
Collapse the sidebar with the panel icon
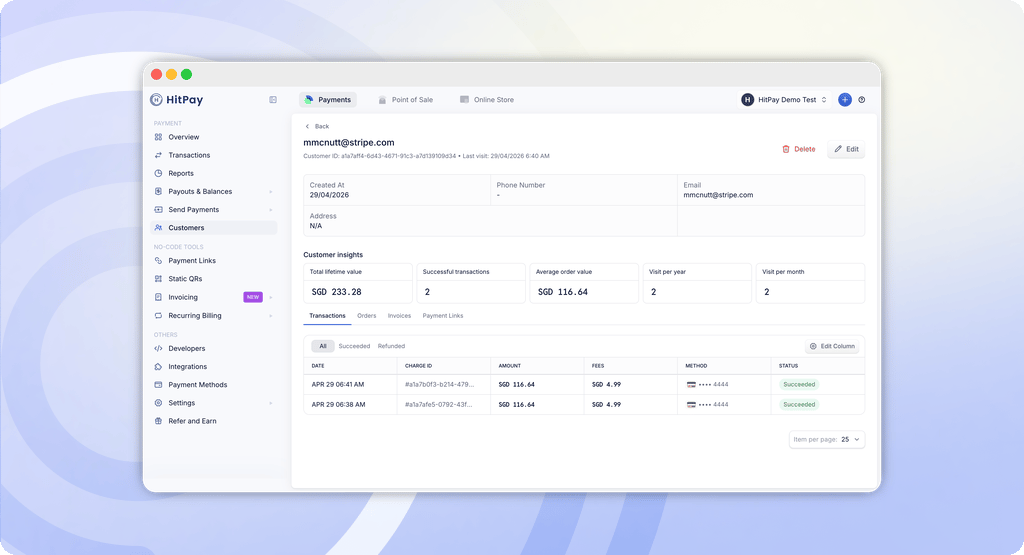tap(273, 100)
